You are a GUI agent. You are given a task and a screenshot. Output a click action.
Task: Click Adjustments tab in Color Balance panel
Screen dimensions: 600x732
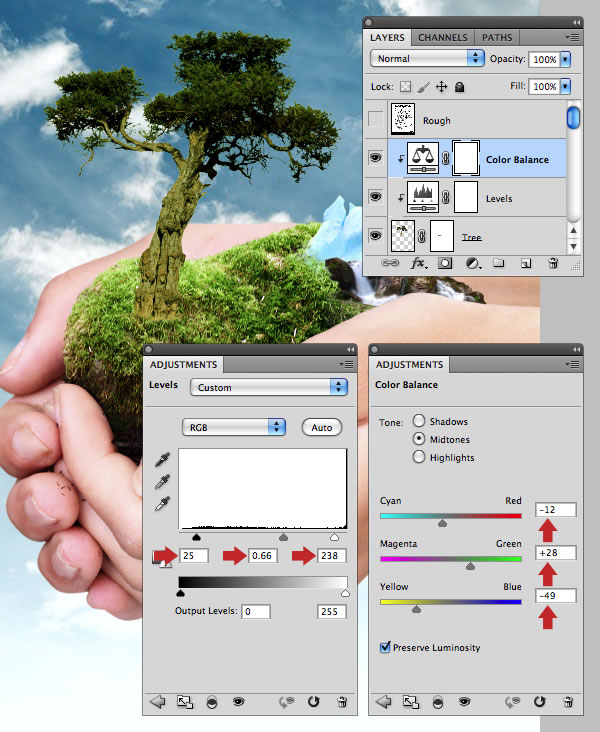(409, 365)
